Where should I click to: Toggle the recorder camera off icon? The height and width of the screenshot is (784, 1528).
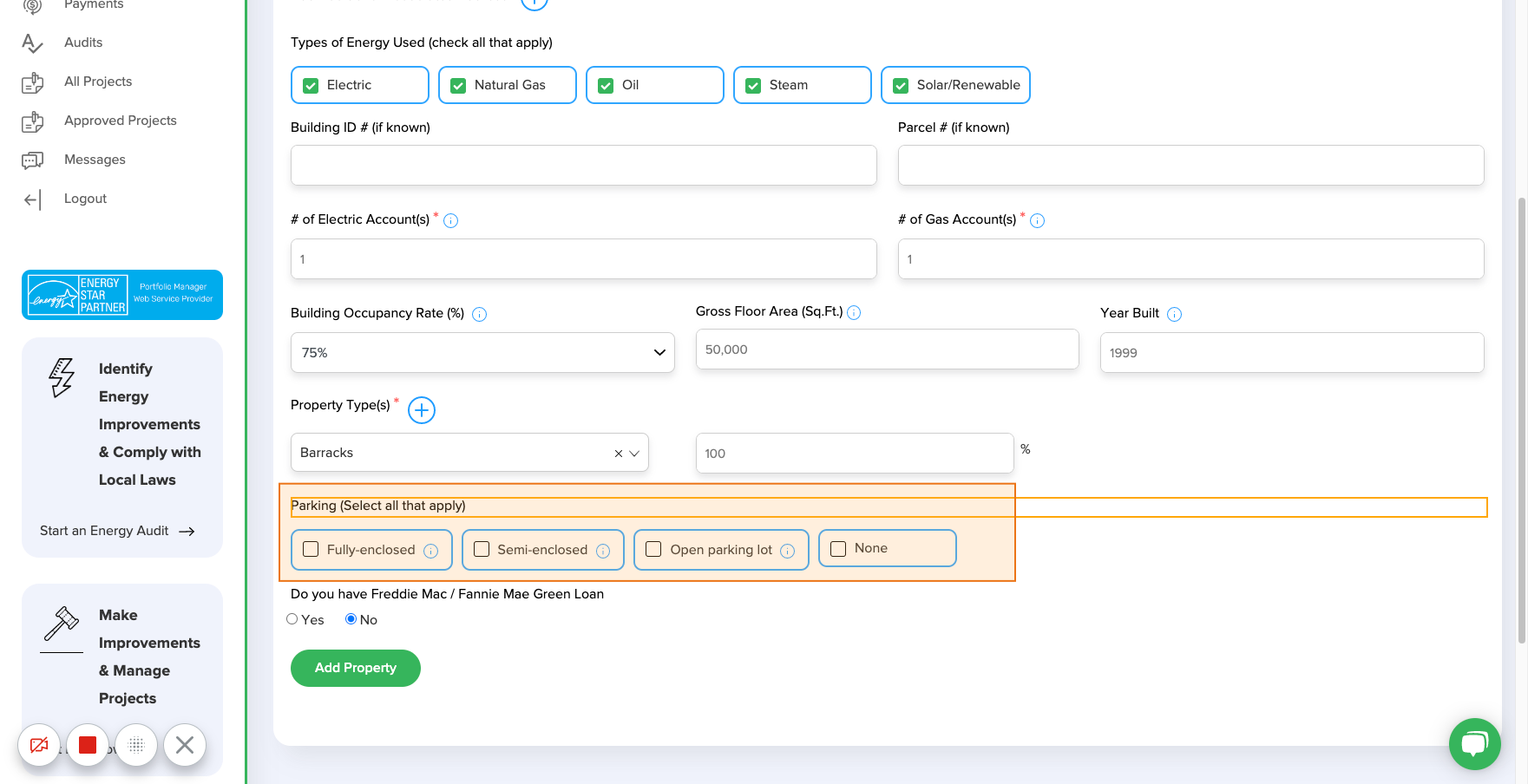pyautogui.click(x=39, y=745)
